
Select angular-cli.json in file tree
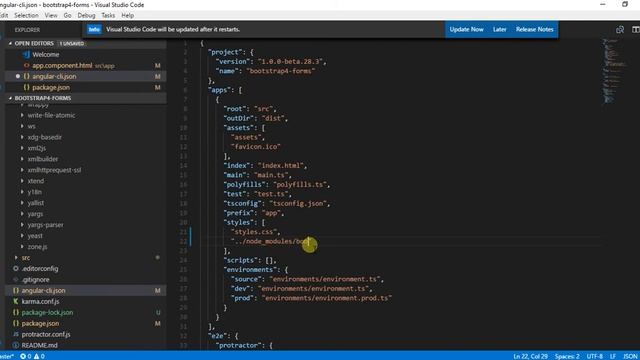point(43,291)
